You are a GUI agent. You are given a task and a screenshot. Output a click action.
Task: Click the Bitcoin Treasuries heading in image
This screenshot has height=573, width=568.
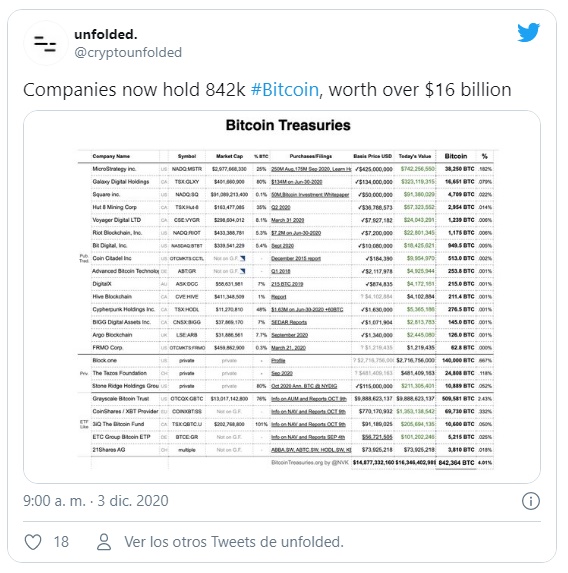coord(288,125)
